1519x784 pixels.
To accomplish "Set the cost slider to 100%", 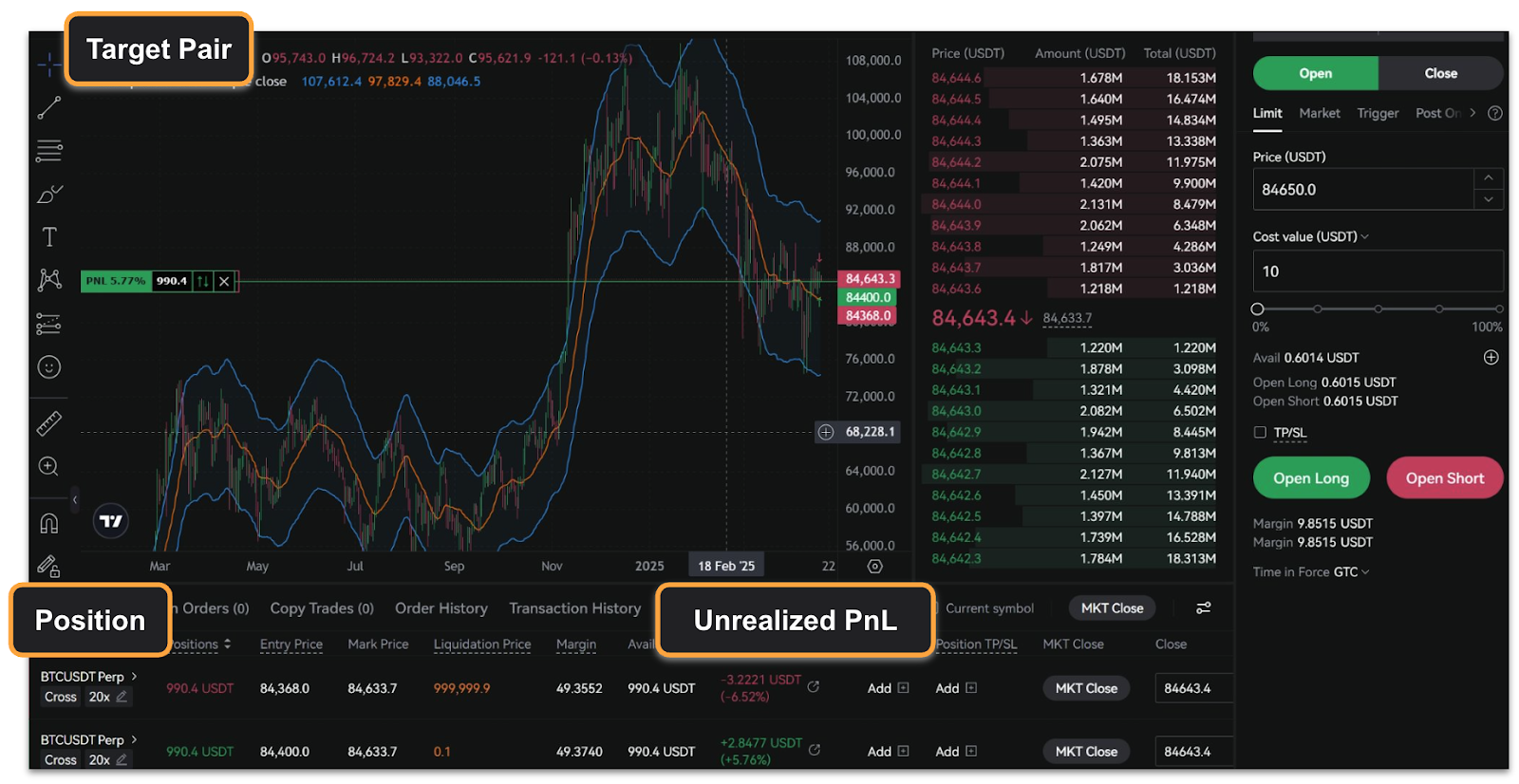I will [1499, 309].
